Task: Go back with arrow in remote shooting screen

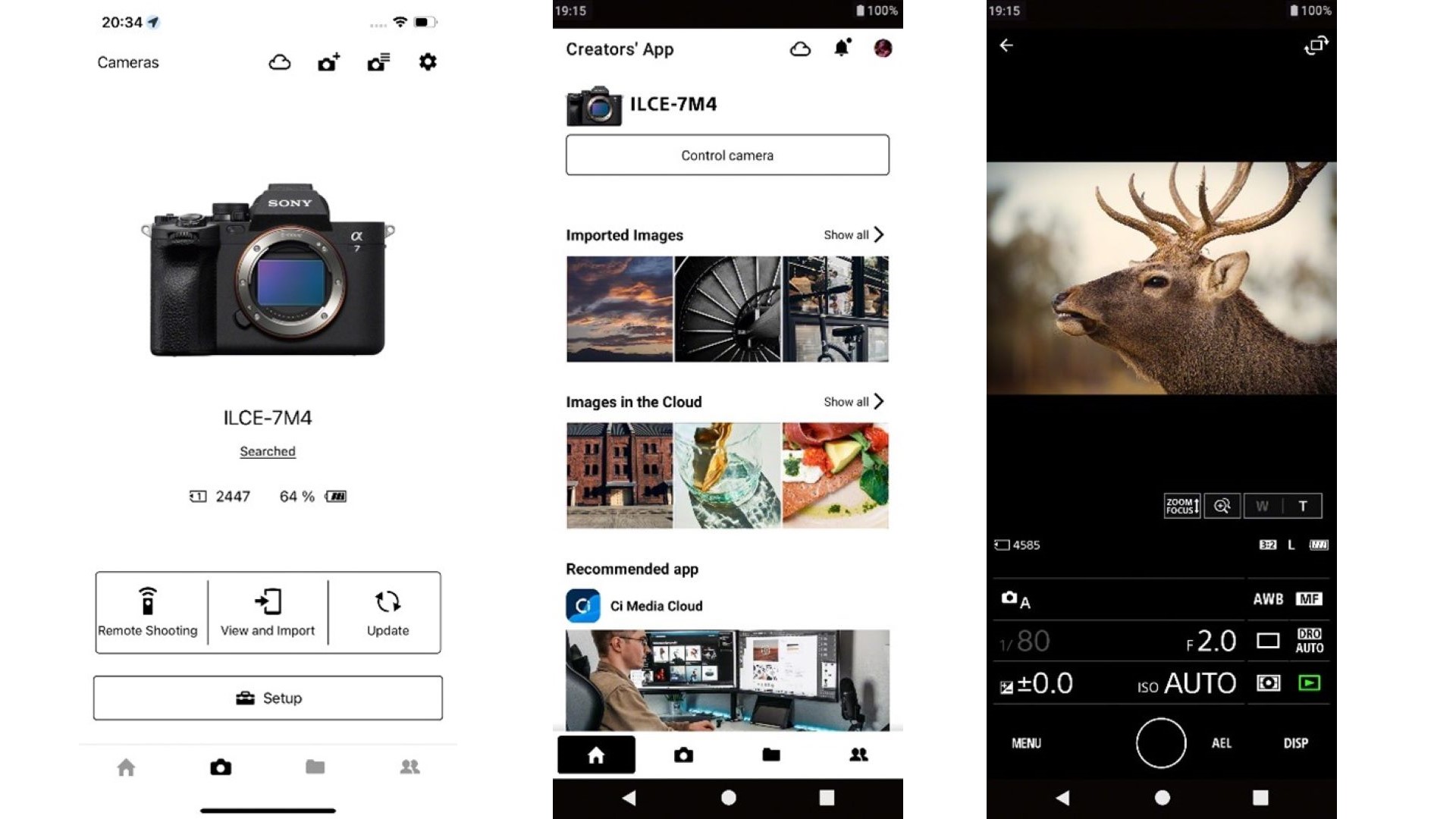Action: click(x=1006, y=45)
